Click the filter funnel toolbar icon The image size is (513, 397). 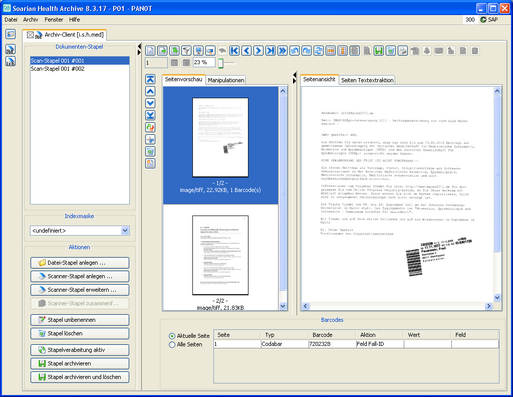pyautogui.click(x=186, y=51)
